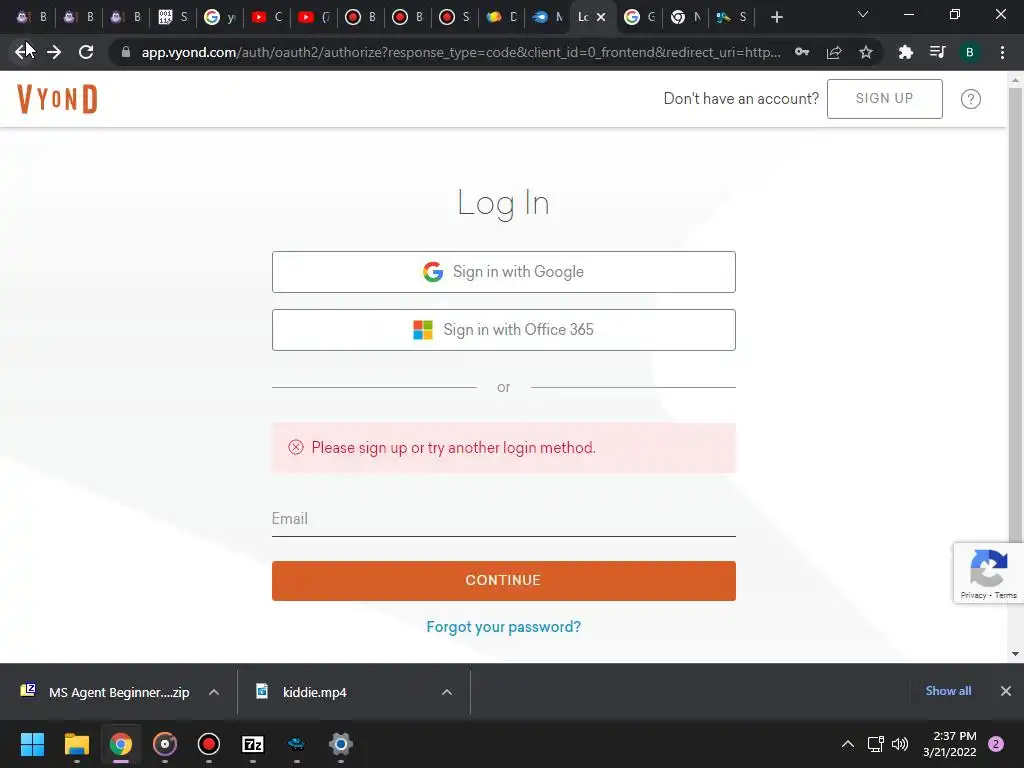Click the Vyond logo
Screen dimensions: 1024x768
tap(57, 99)
